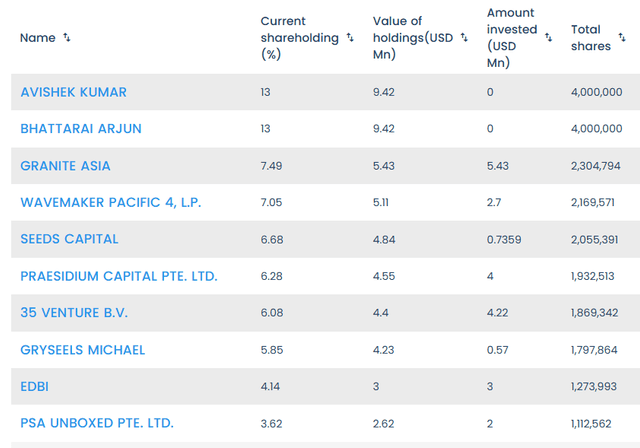
Task: Click Value of holdings(USD Mn) header text
Action: click(413, 38)
